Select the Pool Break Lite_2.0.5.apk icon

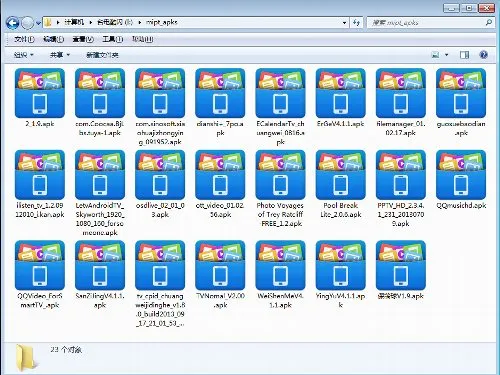(341, 175)
